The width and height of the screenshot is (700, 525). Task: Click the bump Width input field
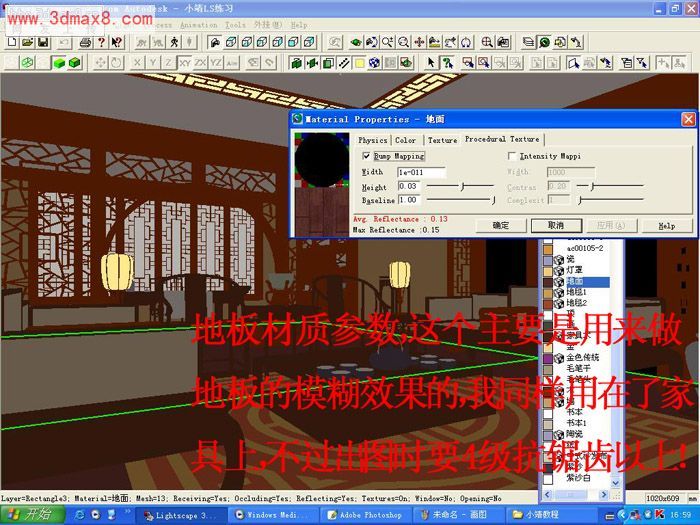420,172
